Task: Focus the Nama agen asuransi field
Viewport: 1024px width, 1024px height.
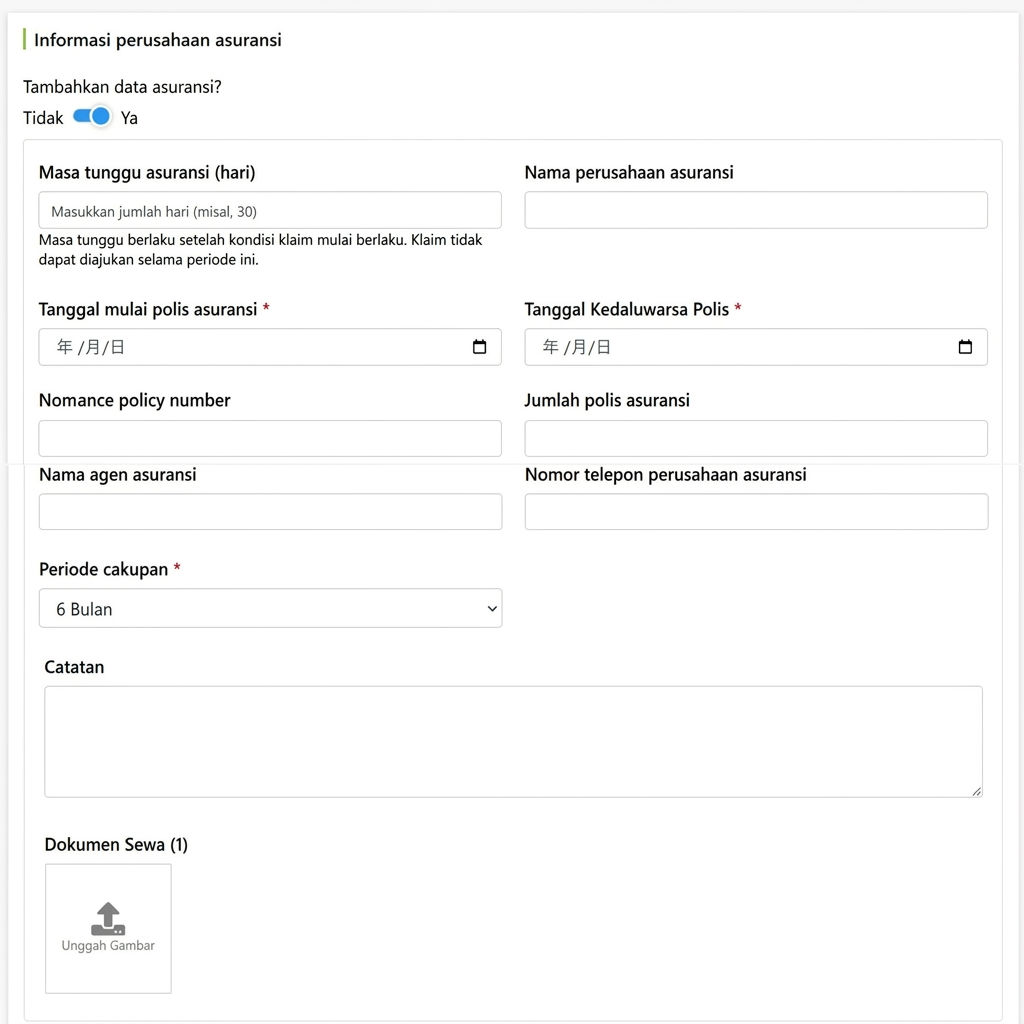Action: (x=270, y=511)
